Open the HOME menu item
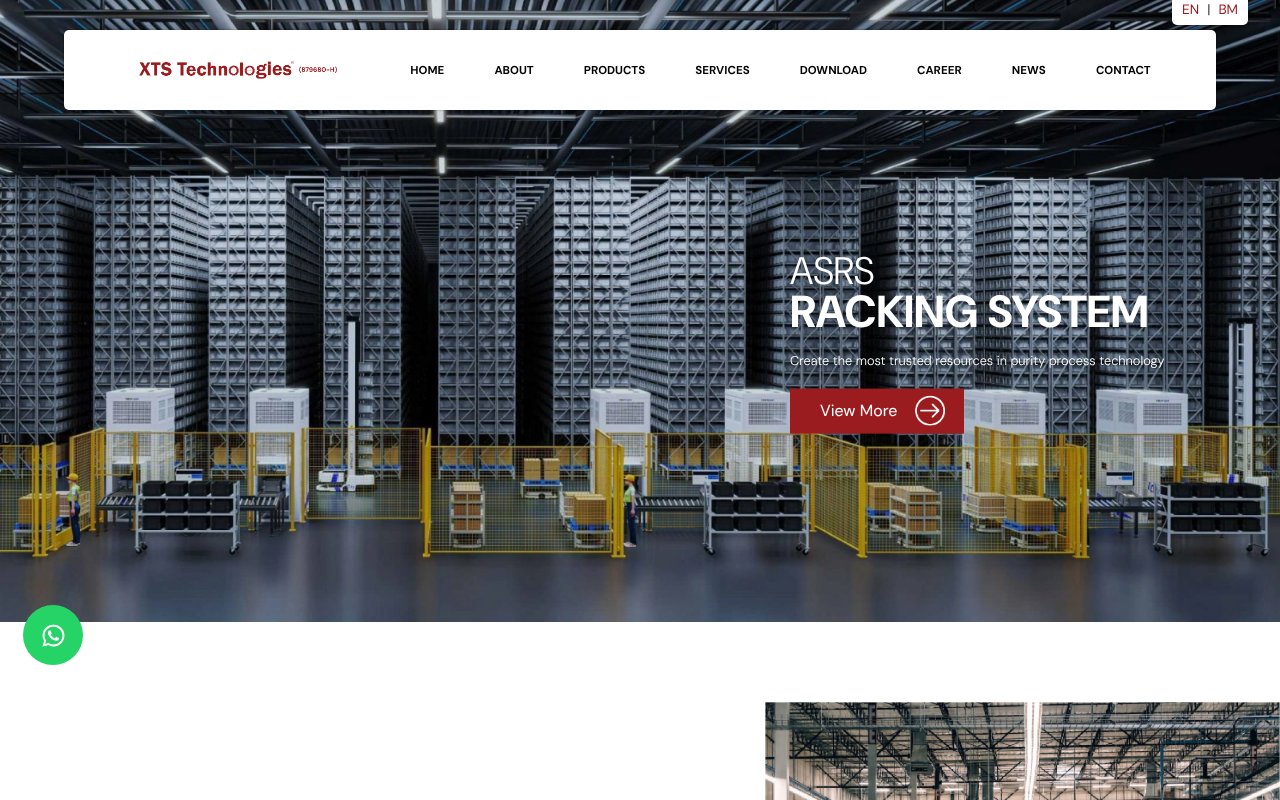 [427, 70]
